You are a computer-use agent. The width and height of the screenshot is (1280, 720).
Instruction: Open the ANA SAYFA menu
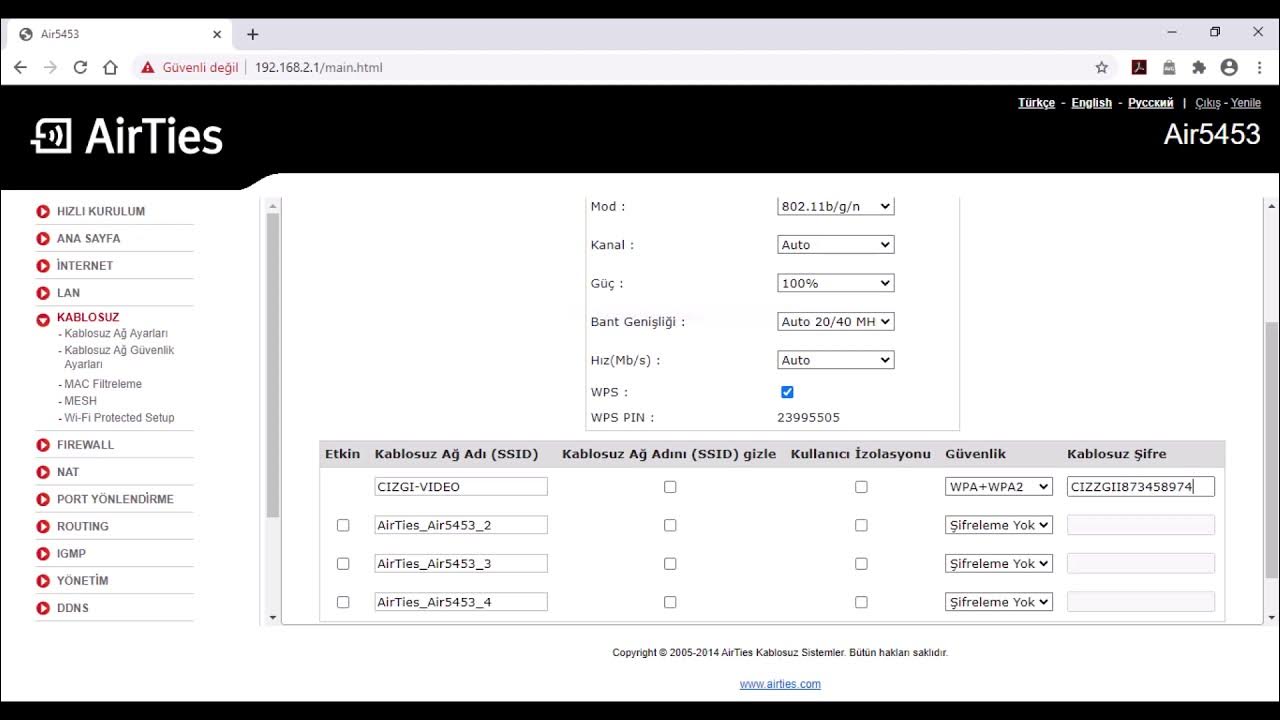[88, 238]
